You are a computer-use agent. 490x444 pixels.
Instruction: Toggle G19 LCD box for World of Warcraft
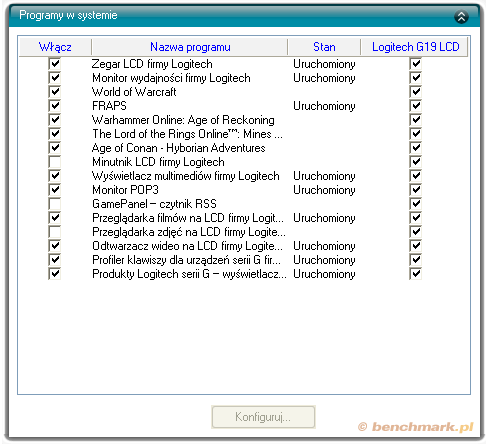[x=416, y=92]
